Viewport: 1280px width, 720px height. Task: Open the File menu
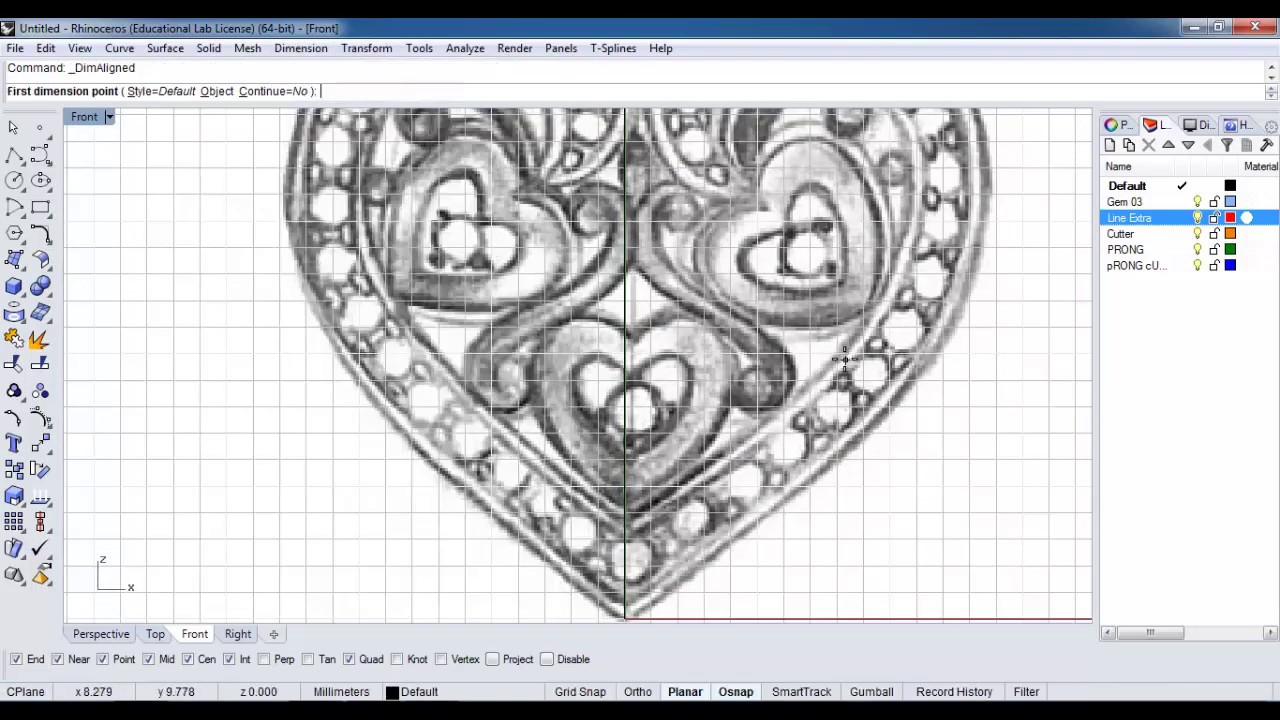[x=15, y=48]
